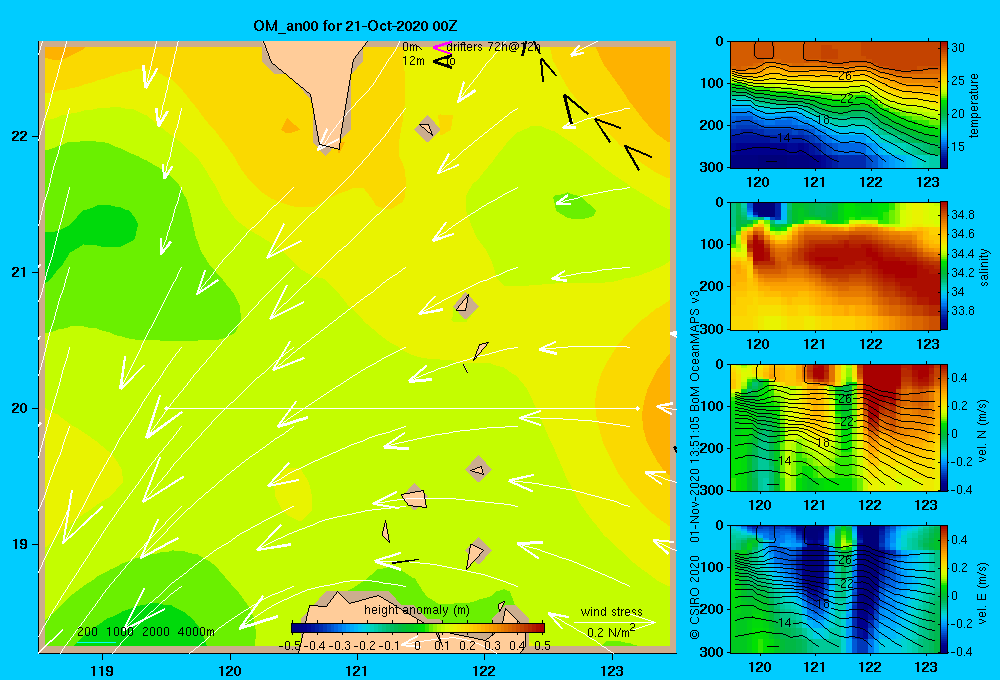Open the salinity depth section panel
The image size is (1000, 680).
[x=835, y=266]
